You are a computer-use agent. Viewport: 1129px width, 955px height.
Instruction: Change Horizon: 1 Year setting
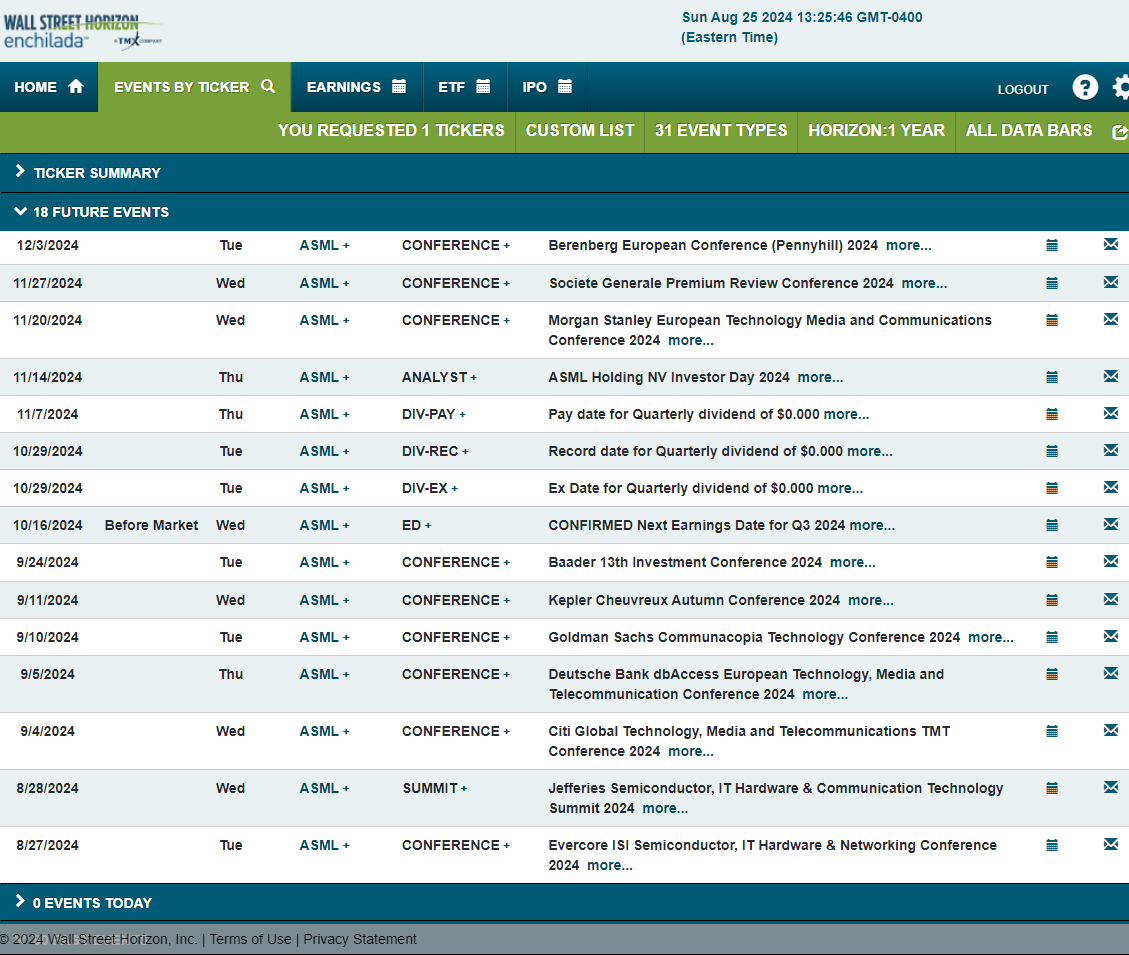(876, 130)
